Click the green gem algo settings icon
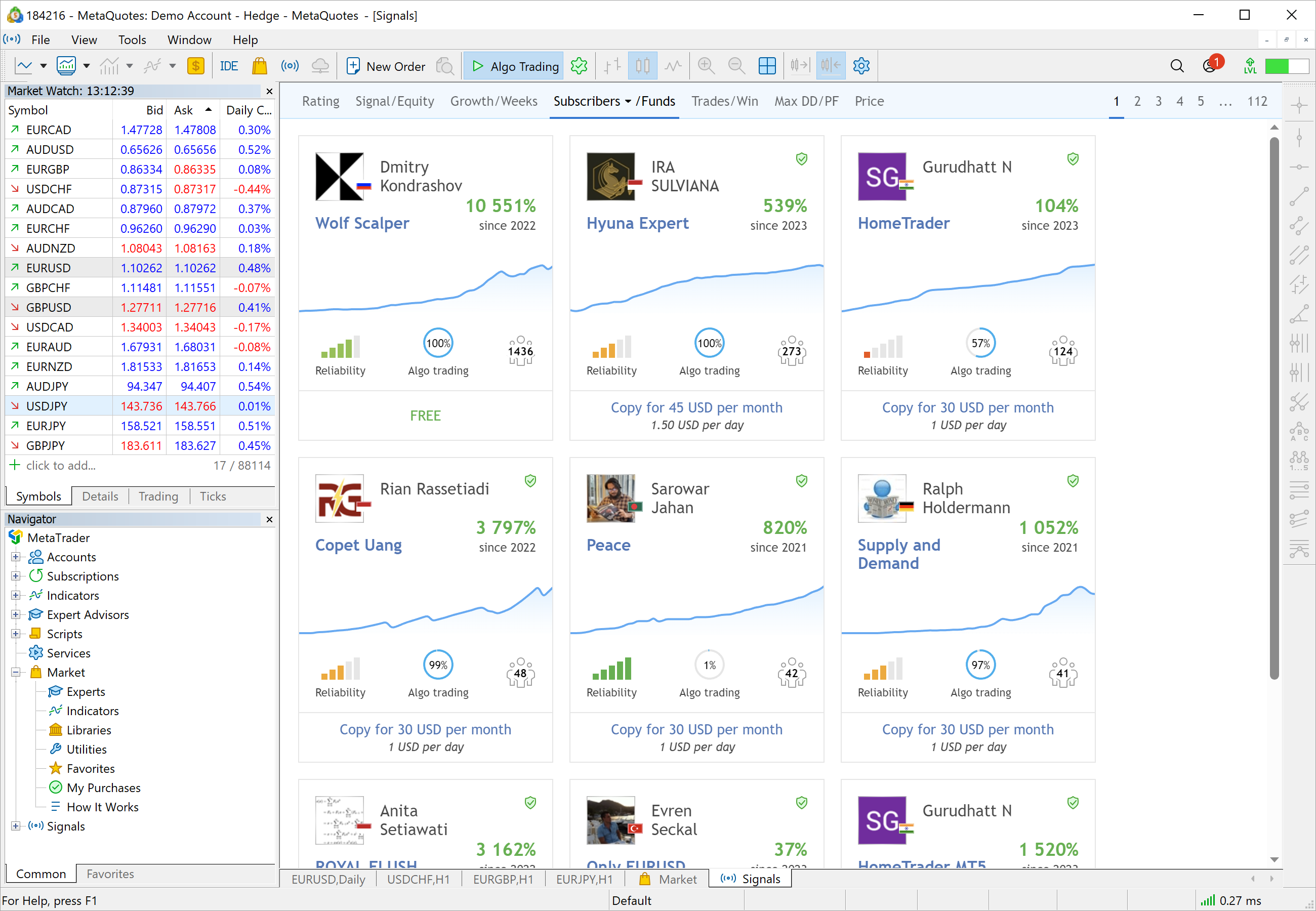Screen dimensions: 1316x911 click(x=579, y=66)
